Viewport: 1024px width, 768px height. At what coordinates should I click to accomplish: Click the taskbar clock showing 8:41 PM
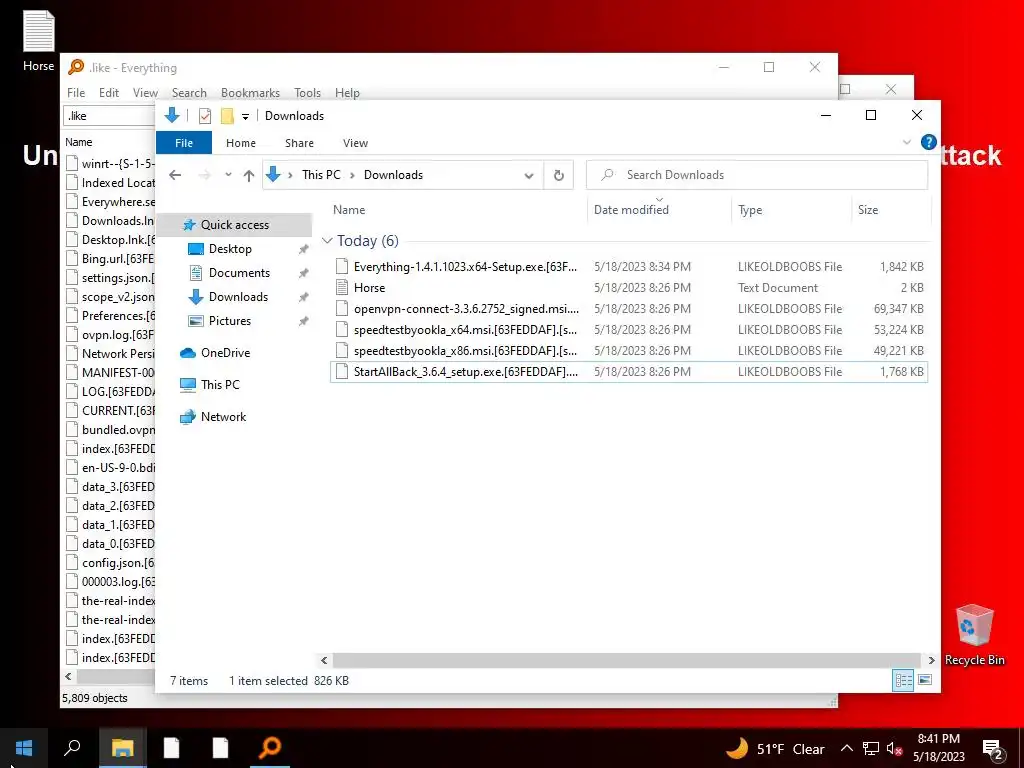click(x=938, y=748)
